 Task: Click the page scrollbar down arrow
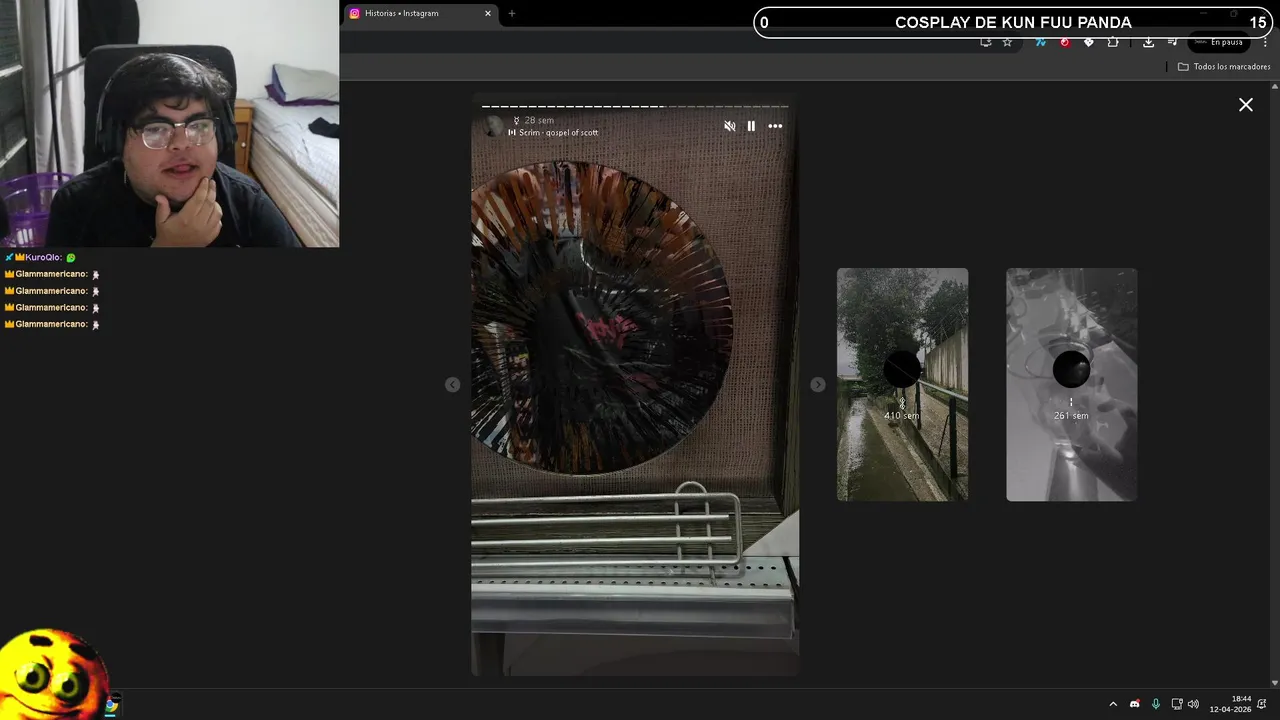pyautogui.click(x=1274, y=682)
